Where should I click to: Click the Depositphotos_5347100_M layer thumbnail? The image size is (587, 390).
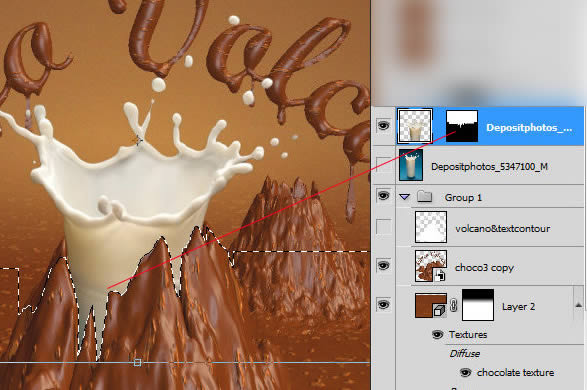411,165
